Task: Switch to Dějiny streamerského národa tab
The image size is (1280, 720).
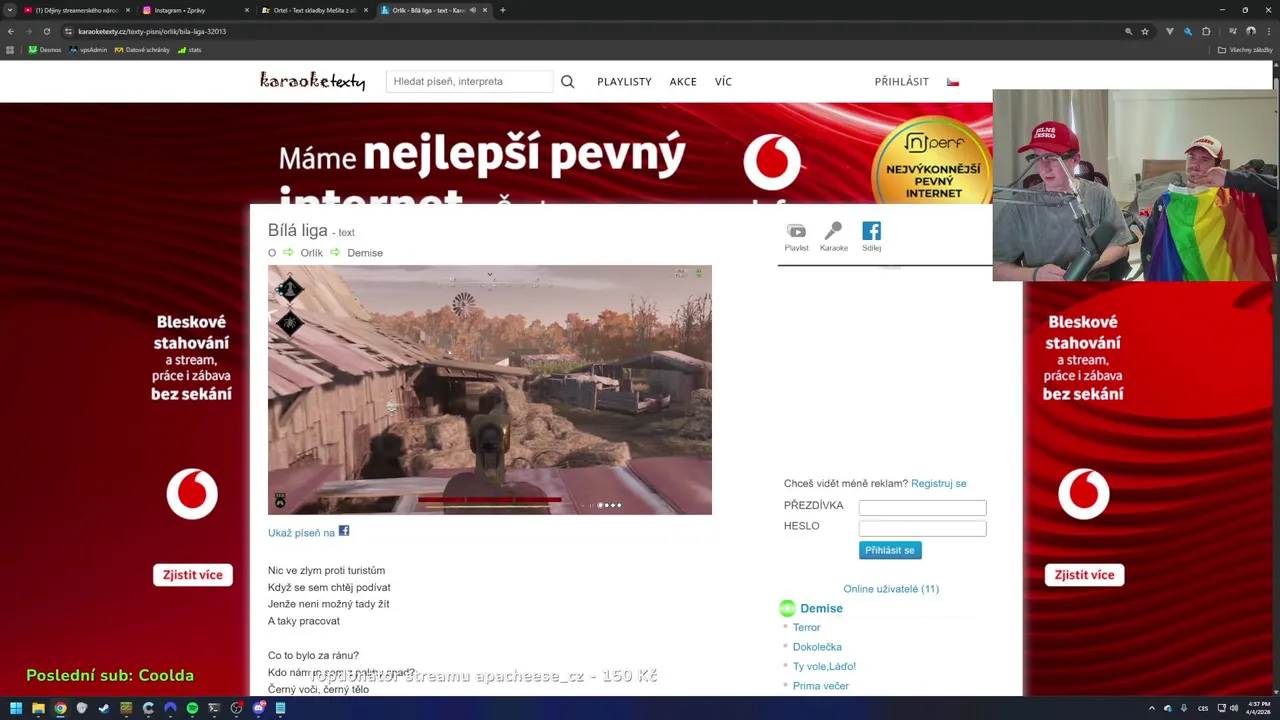Action: click(77, 10)
